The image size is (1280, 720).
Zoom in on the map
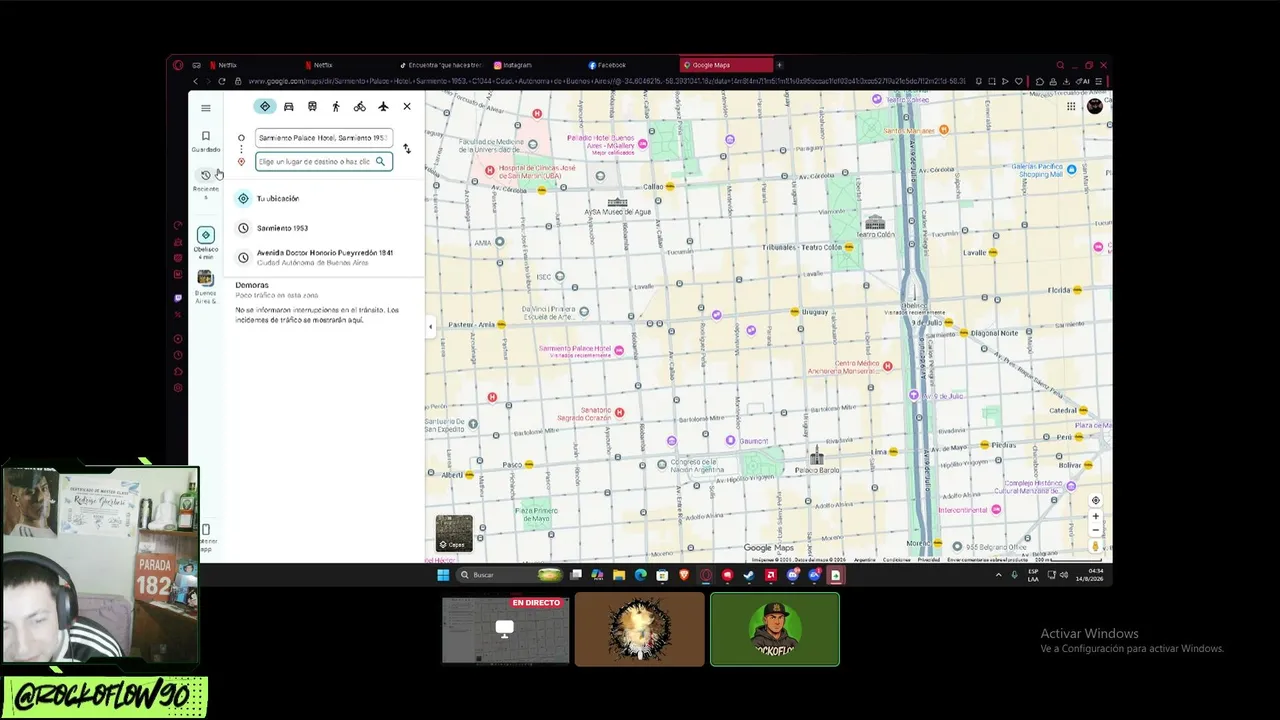(1095, 517)
